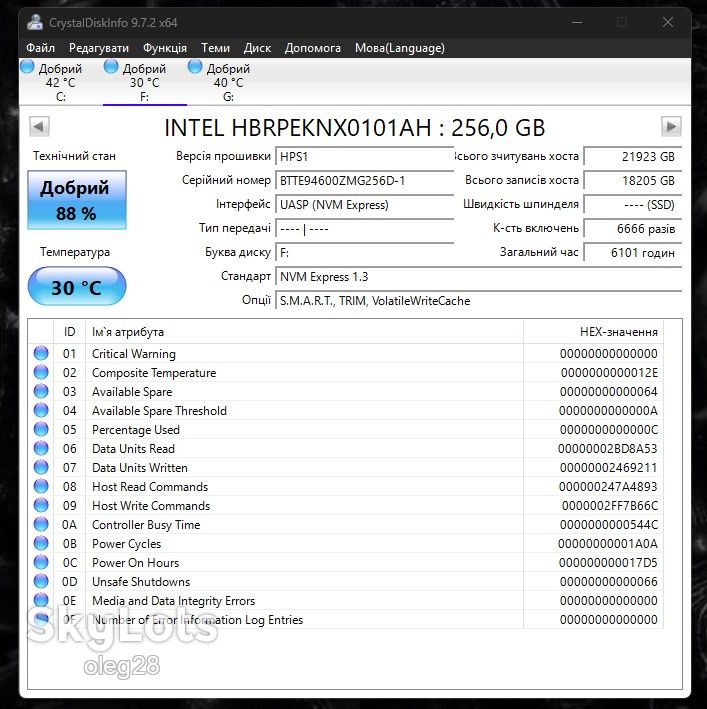The image size is (707, 709).
Task: Click total hours value 6101 годин
Action: (633, 252)
